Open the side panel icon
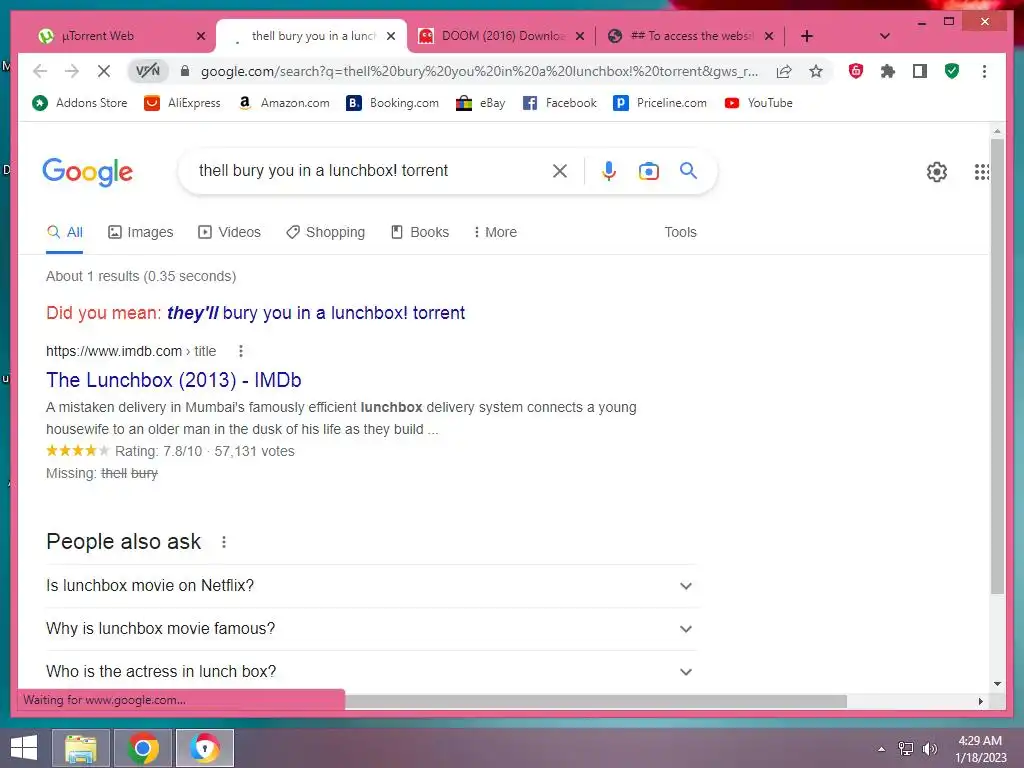The height and width of the screenshot is (768, 1024). [x=920, y=71]
